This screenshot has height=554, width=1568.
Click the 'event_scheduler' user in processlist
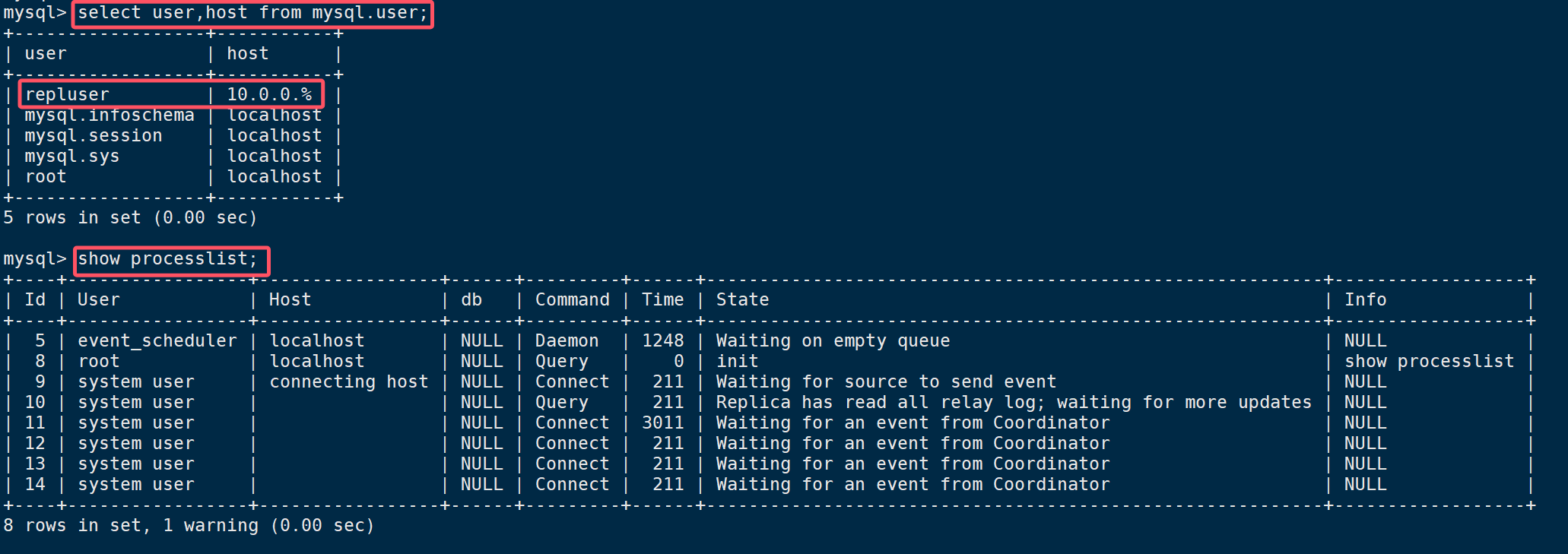coord(157,341)
